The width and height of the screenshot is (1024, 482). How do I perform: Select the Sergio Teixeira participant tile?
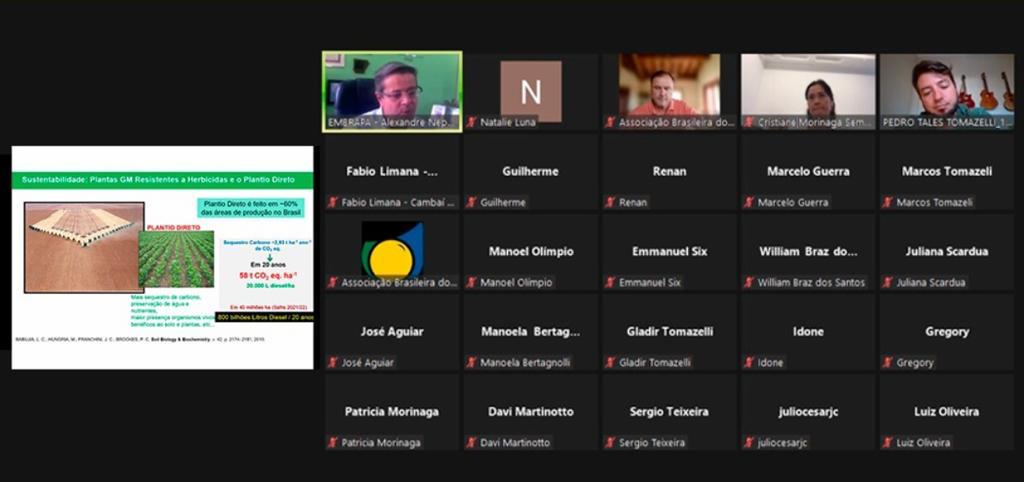(669, 412)
